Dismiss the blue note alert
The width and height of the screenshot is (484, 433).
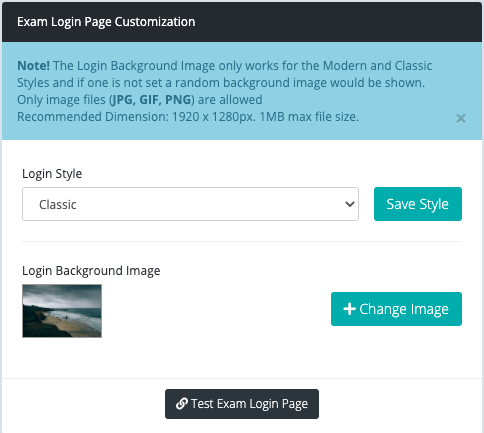point(461,118)
